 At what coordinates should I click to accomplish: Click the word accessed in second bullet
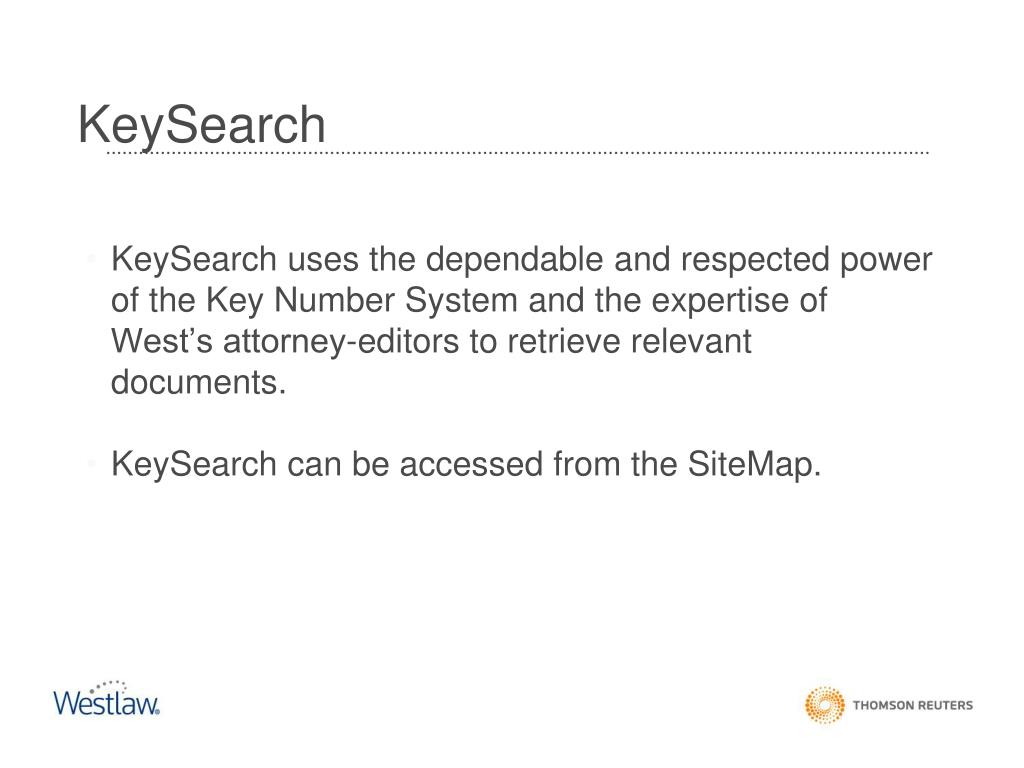[x=471, y=465]
